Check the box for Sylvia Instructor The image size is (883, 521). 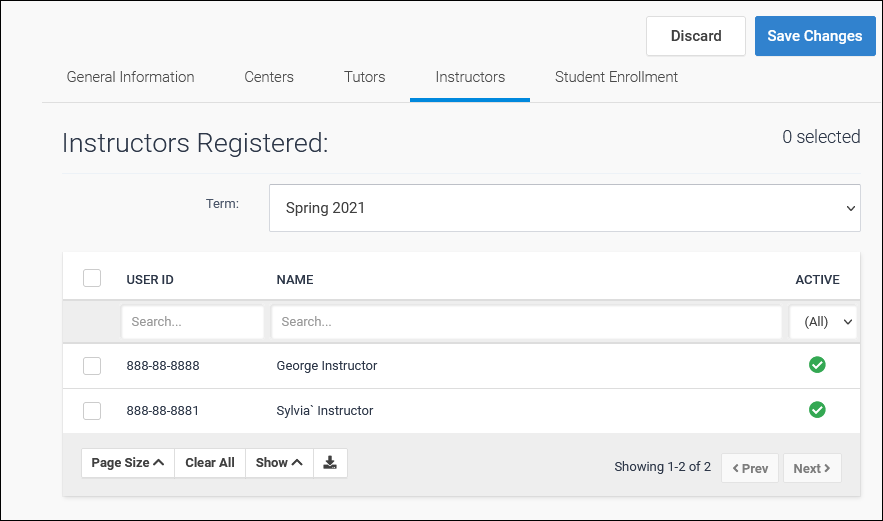[x=92, y=411]
